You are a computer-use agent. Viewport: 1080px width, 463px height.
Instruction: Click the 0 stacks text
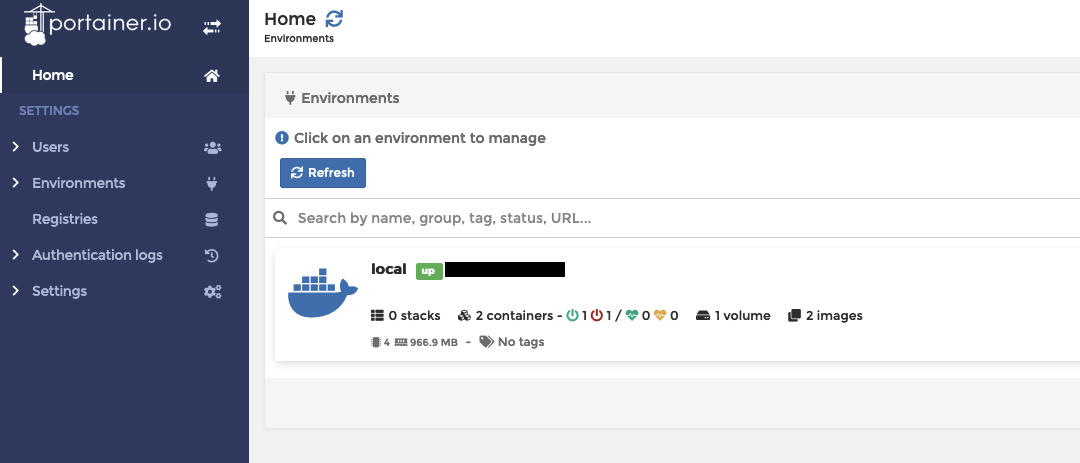414,316
